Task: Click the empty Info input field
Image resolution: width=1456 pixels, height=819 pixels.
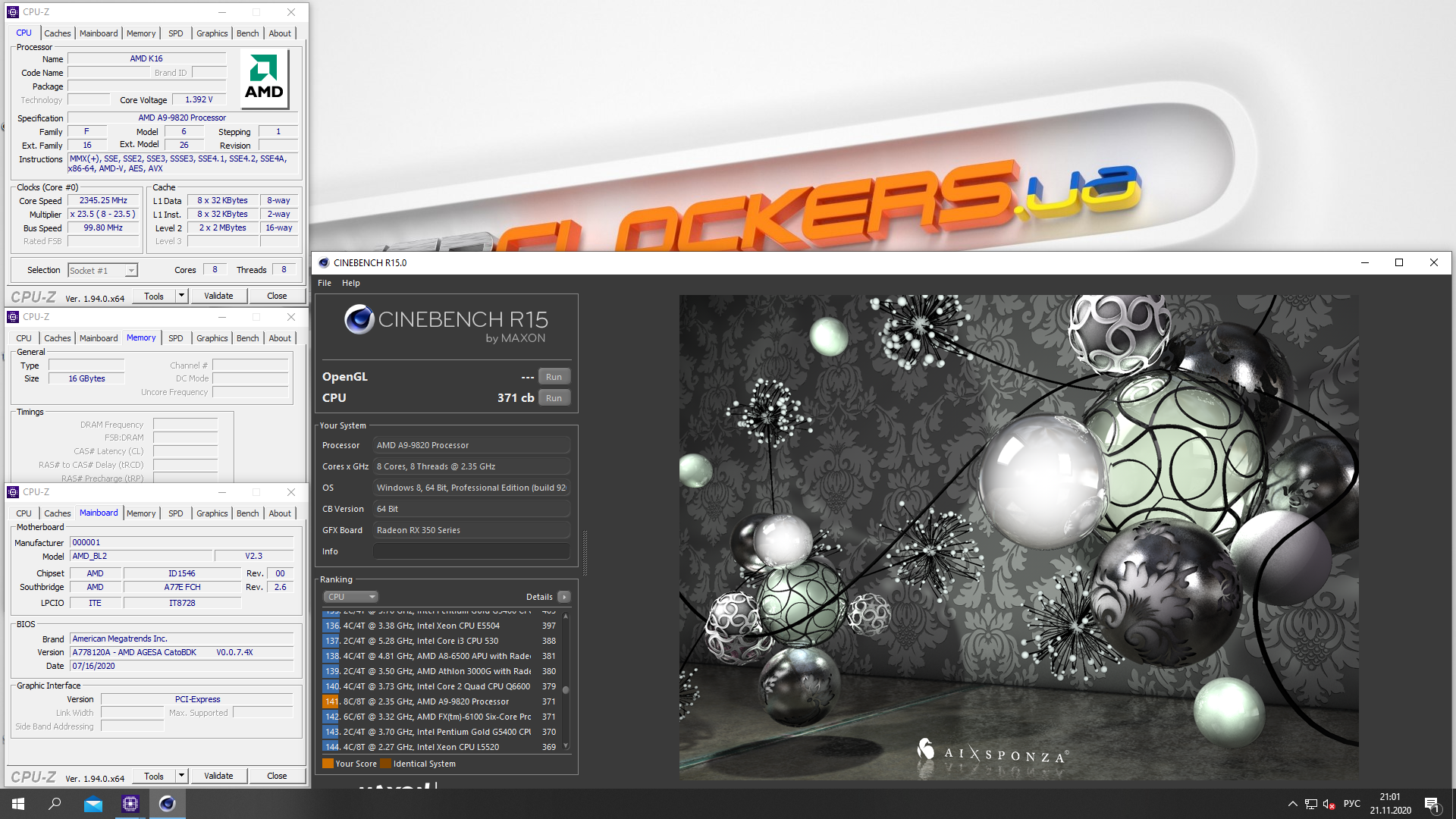Action: 471,551
